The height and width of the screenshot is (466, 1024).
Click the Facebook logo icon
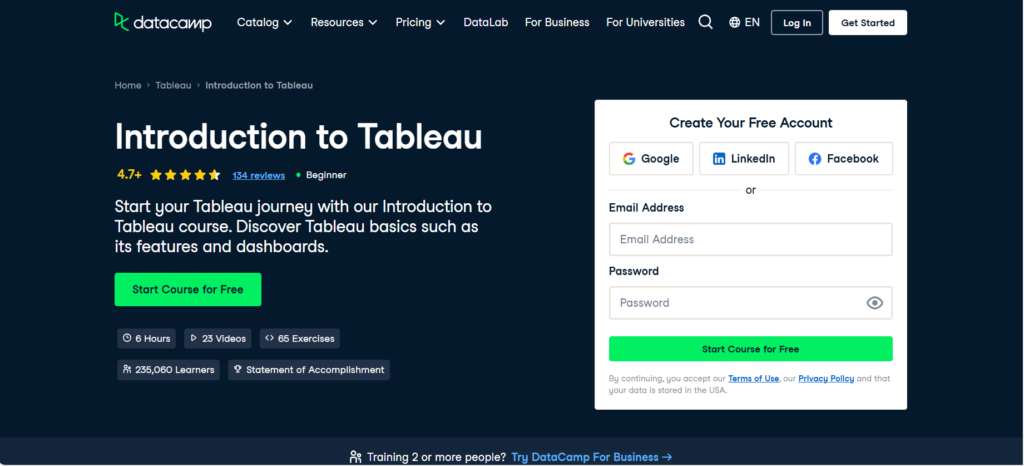tap(814, 159)
